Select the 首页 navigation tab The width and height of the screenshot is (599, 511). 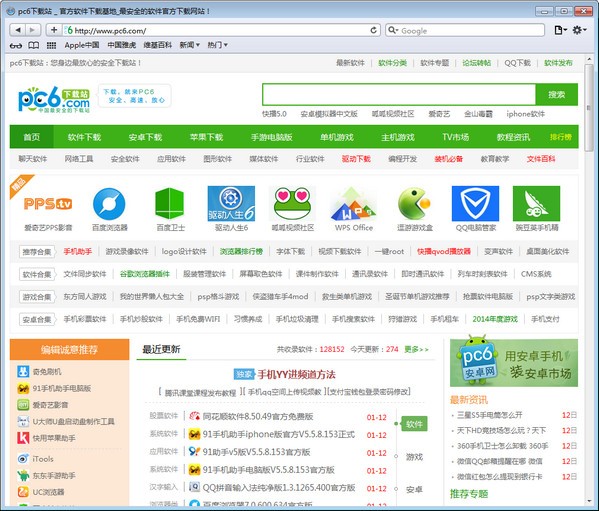tap(31, 137)
